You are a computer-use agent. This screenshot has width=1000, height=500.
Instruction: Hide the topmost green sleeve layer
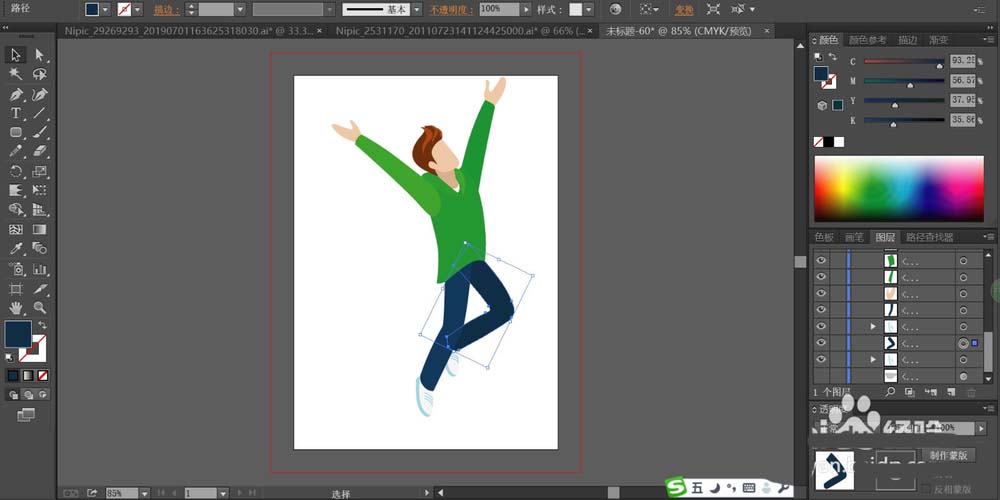pos(821,260)
